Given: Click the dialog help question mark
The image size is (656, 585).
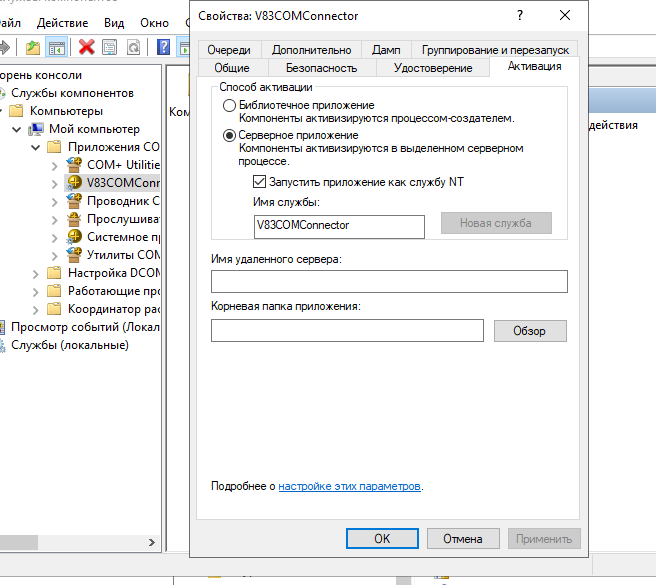Looking at the screenshot, I should tap(520, 15).
